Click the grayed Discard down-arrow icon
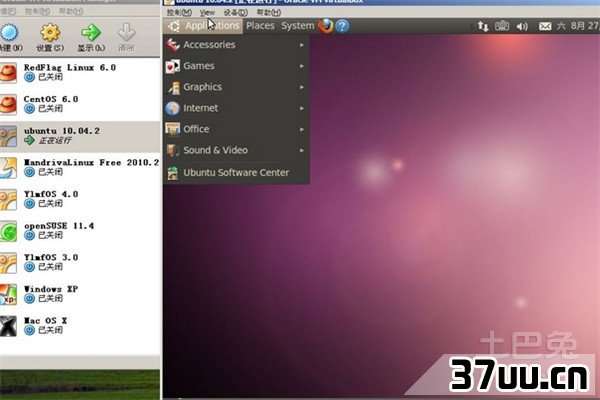This screenshot has height=400, width=600. pyautogui.click(x=126, y=32)
